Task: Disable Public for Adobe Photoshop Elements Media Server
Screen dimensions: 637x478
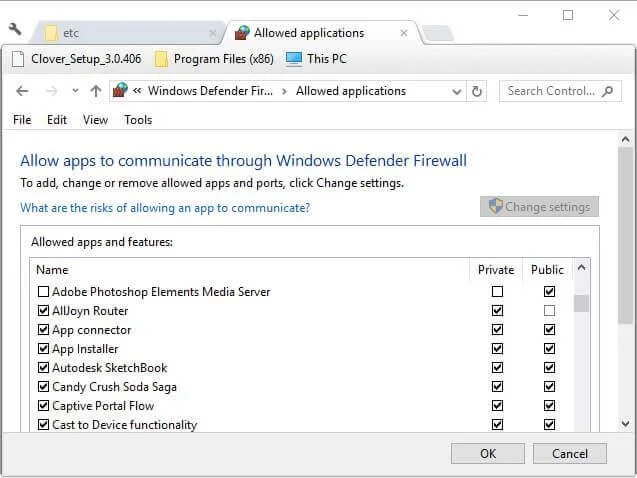Action: [x=549, y=292]
